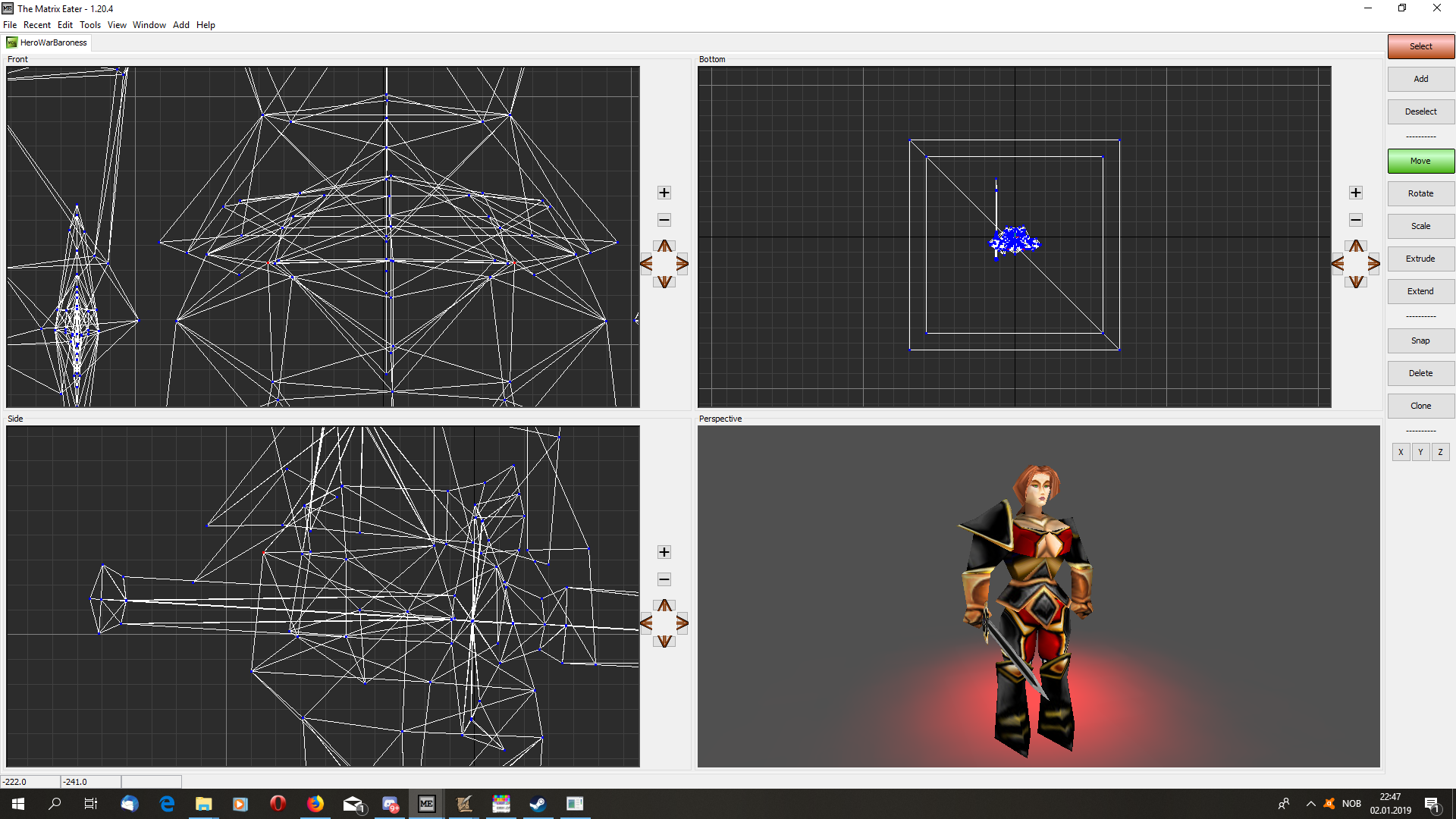
Task: Zoom out the Side viewport with minus
Action: pyautogui.click(x=664, y=579)
